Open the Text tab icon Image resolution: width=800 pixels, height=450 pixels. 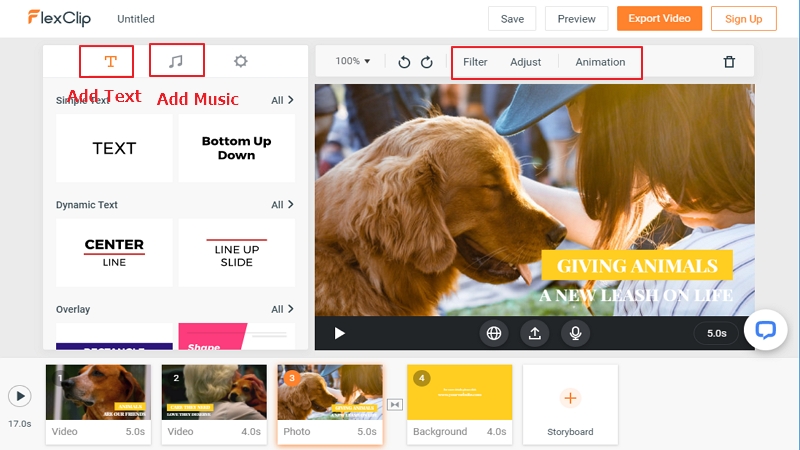110,62
